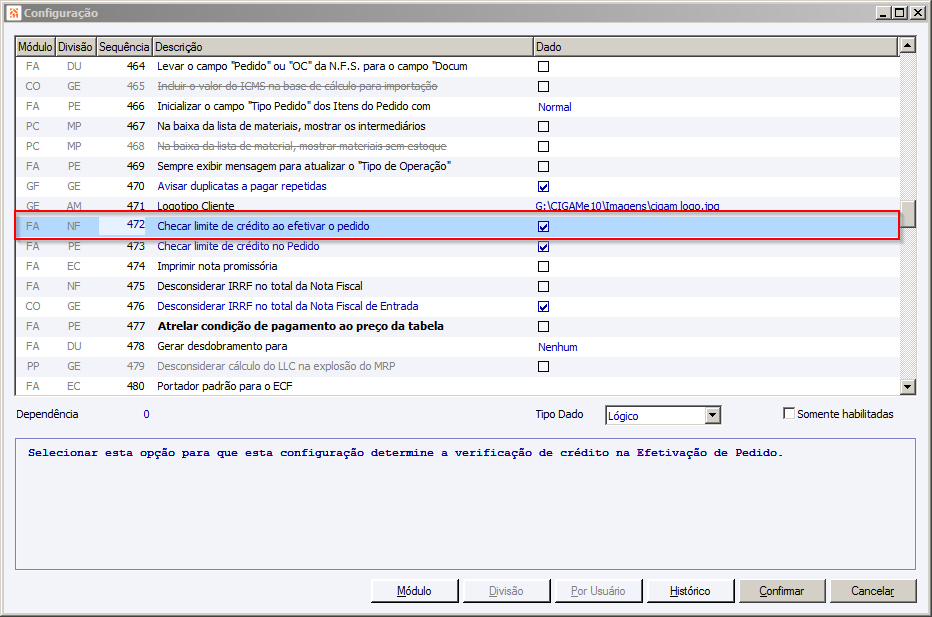Click the Configuração window title icon
The height and width of the screenshot is (617, 932).
pos(14,12)
